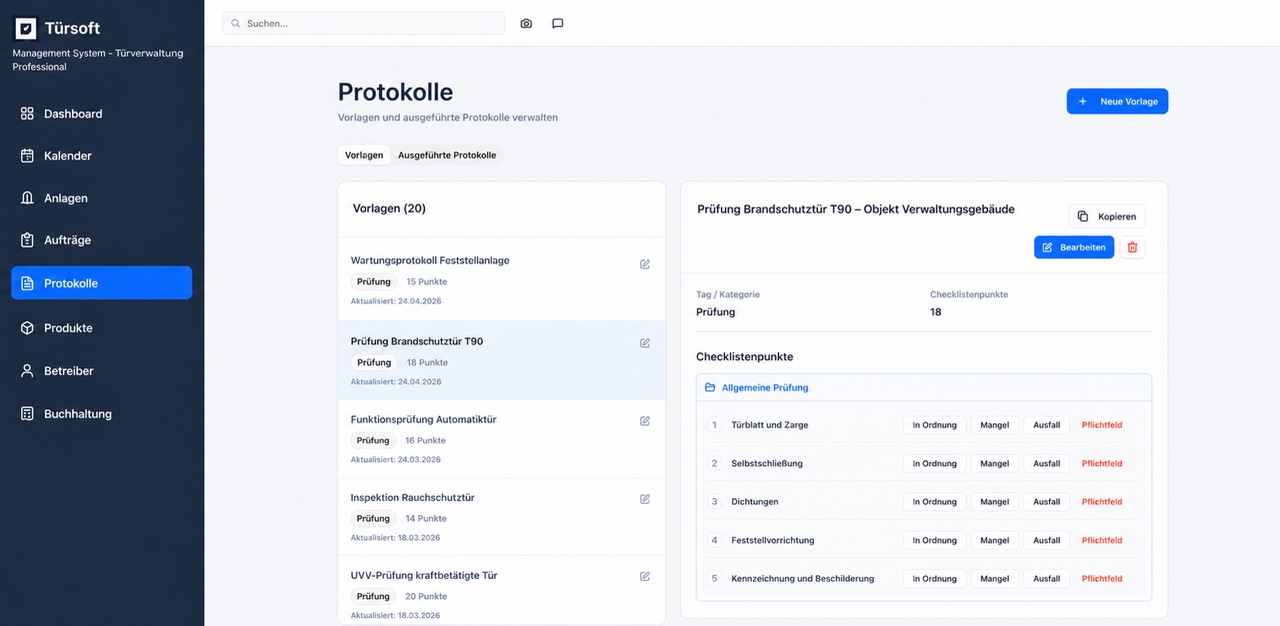The image size is (1280, 626).
Task: Open Protokolle in sidebar
Action: coord(101,283)
